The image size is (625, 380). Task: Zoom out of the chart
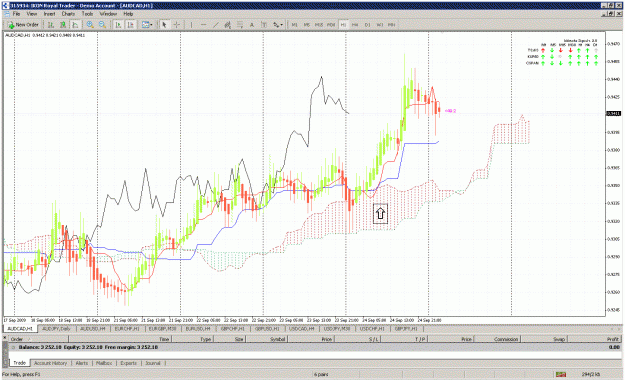[102, 25]
